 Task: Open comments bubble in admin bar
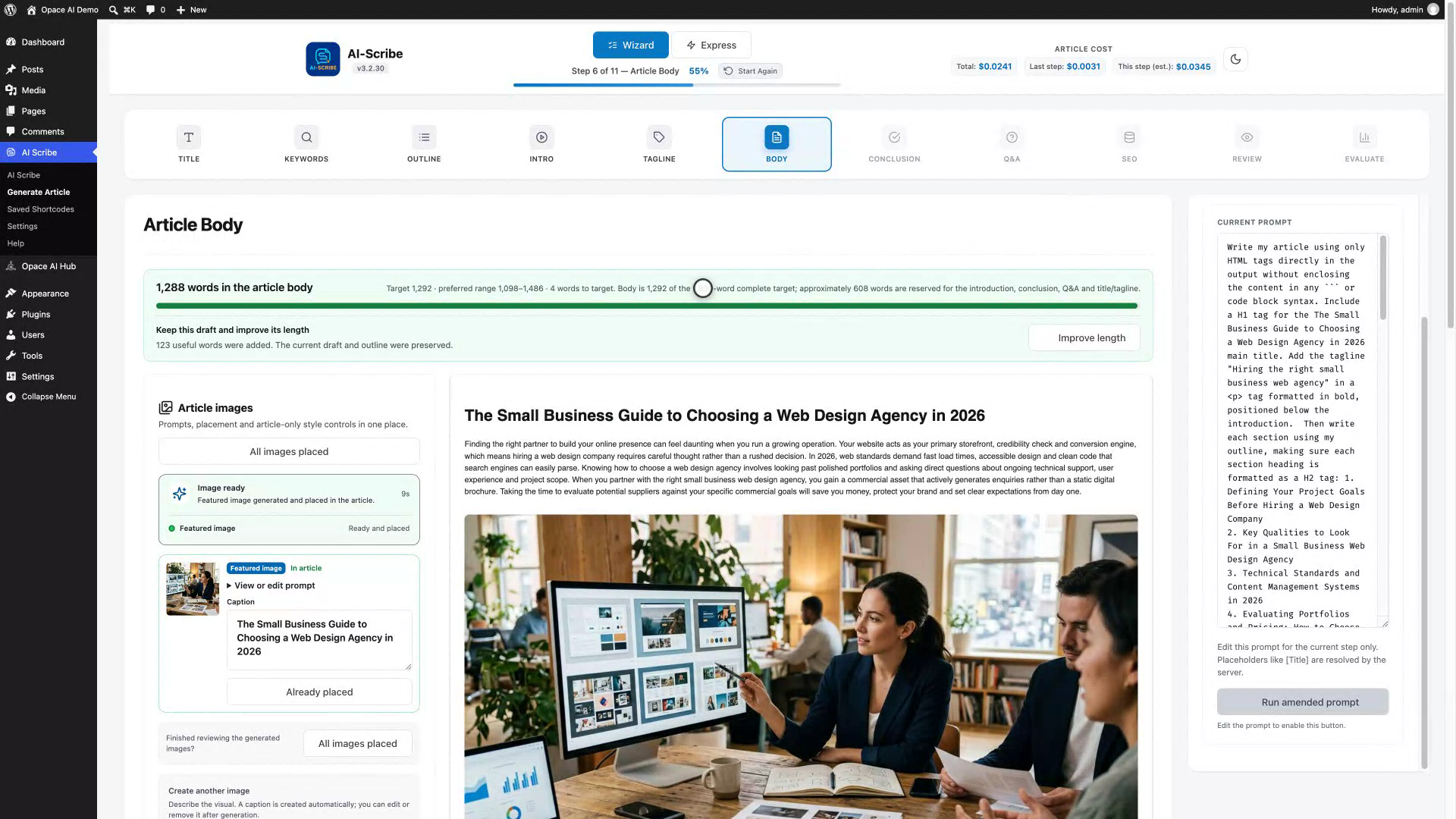tap(155, 10)
